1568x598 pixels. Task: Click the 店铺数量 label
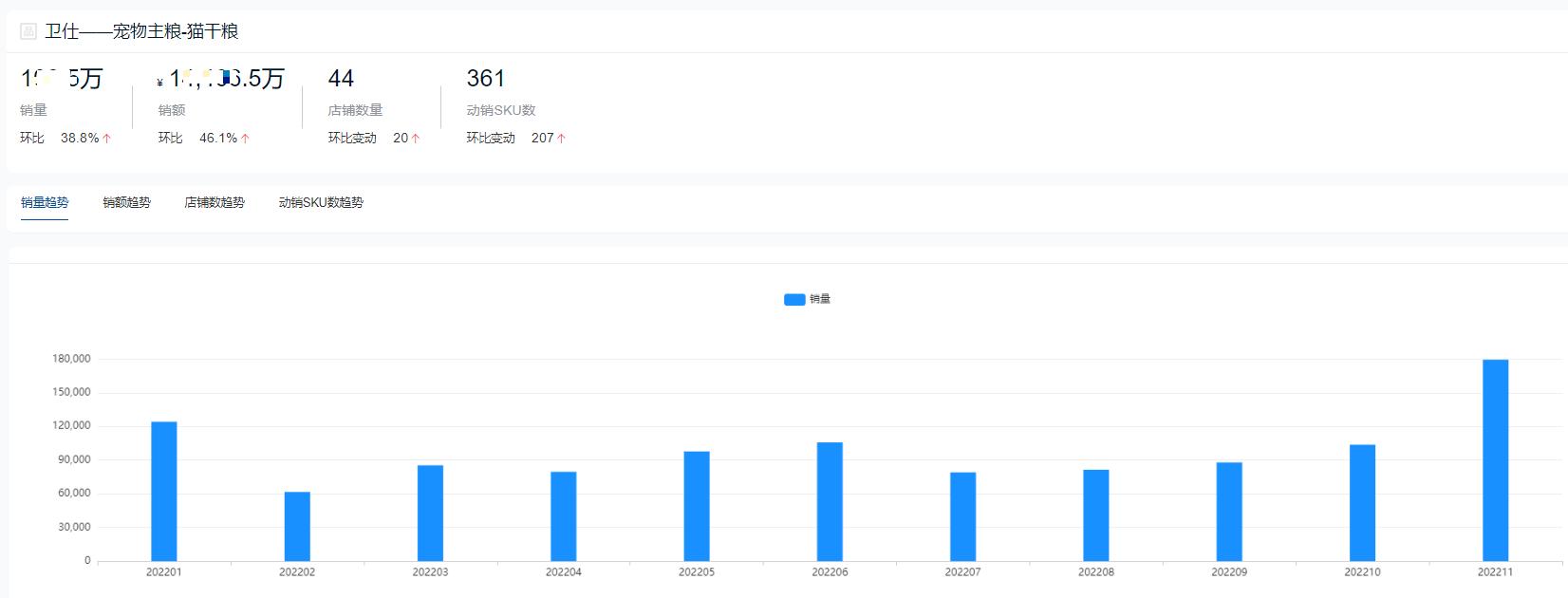(x=355, y=110)
